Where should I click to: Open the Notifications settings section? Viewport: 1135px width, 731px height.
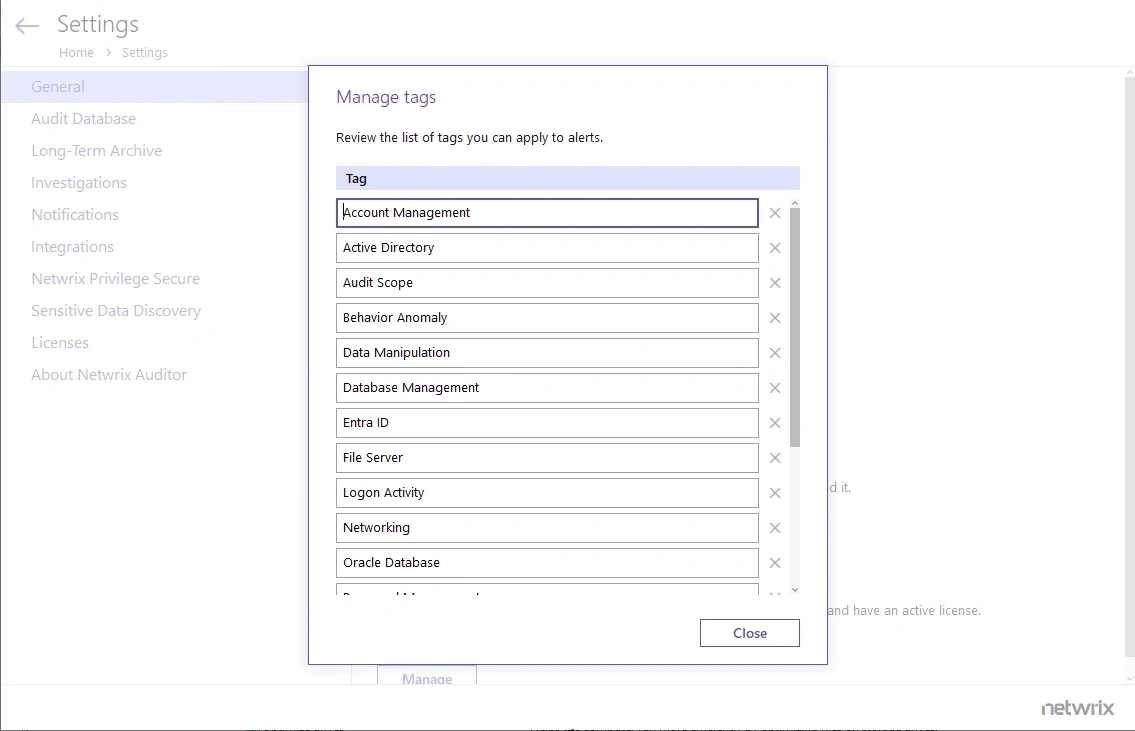click(x=75, y=214)
